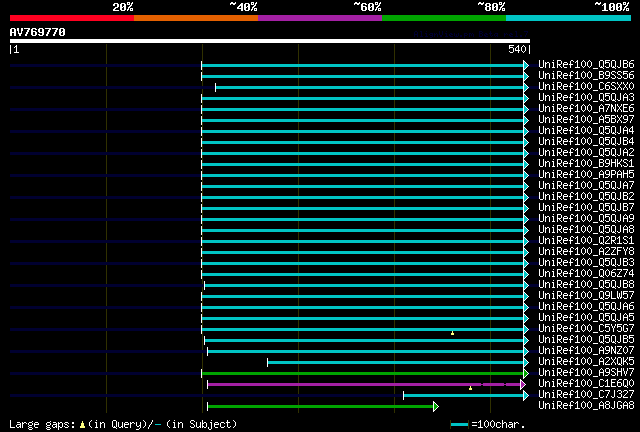This screenshot has height=432, width=640.
Task: Click the yellow triangle icon in gaps legend
Action: coord(82,425)
